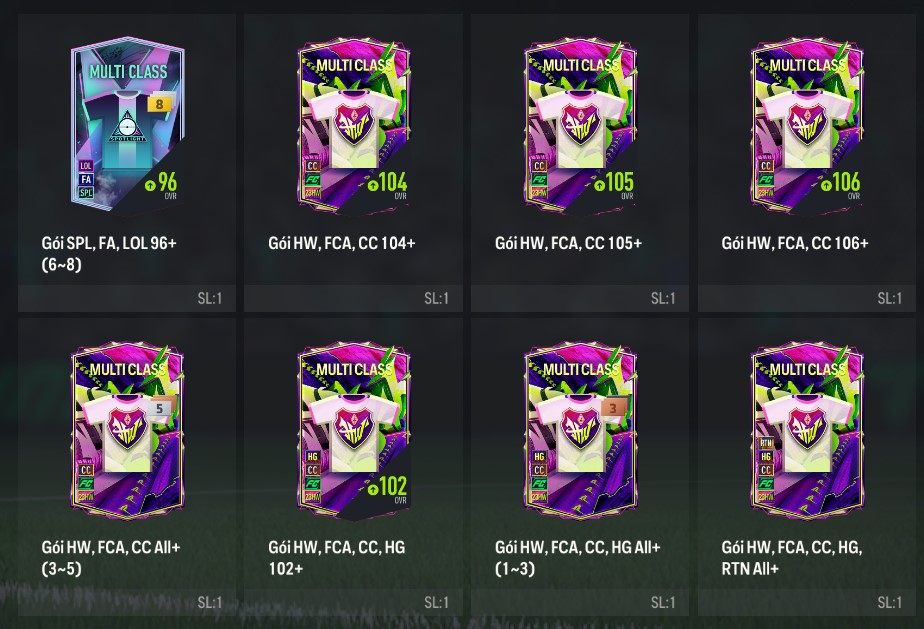
Task: Select the RTN All+ pack card
Action: [807, 467]
